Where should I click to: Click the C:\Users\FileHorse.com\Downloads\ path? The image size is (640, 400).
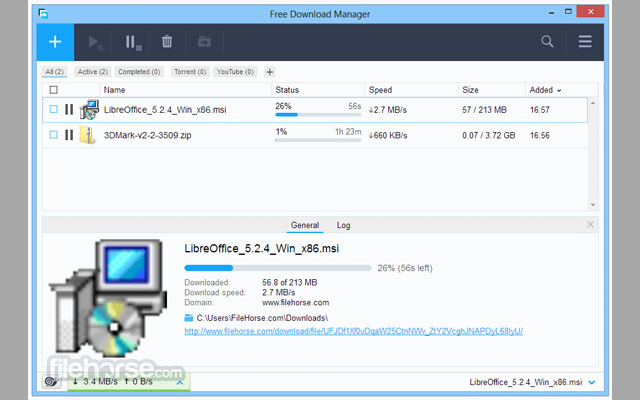point(262,318)
